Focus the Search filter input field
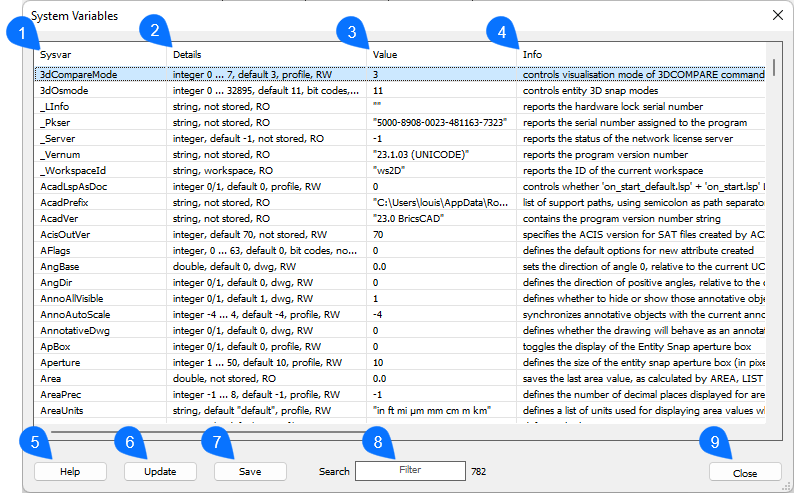 (410, 471)
